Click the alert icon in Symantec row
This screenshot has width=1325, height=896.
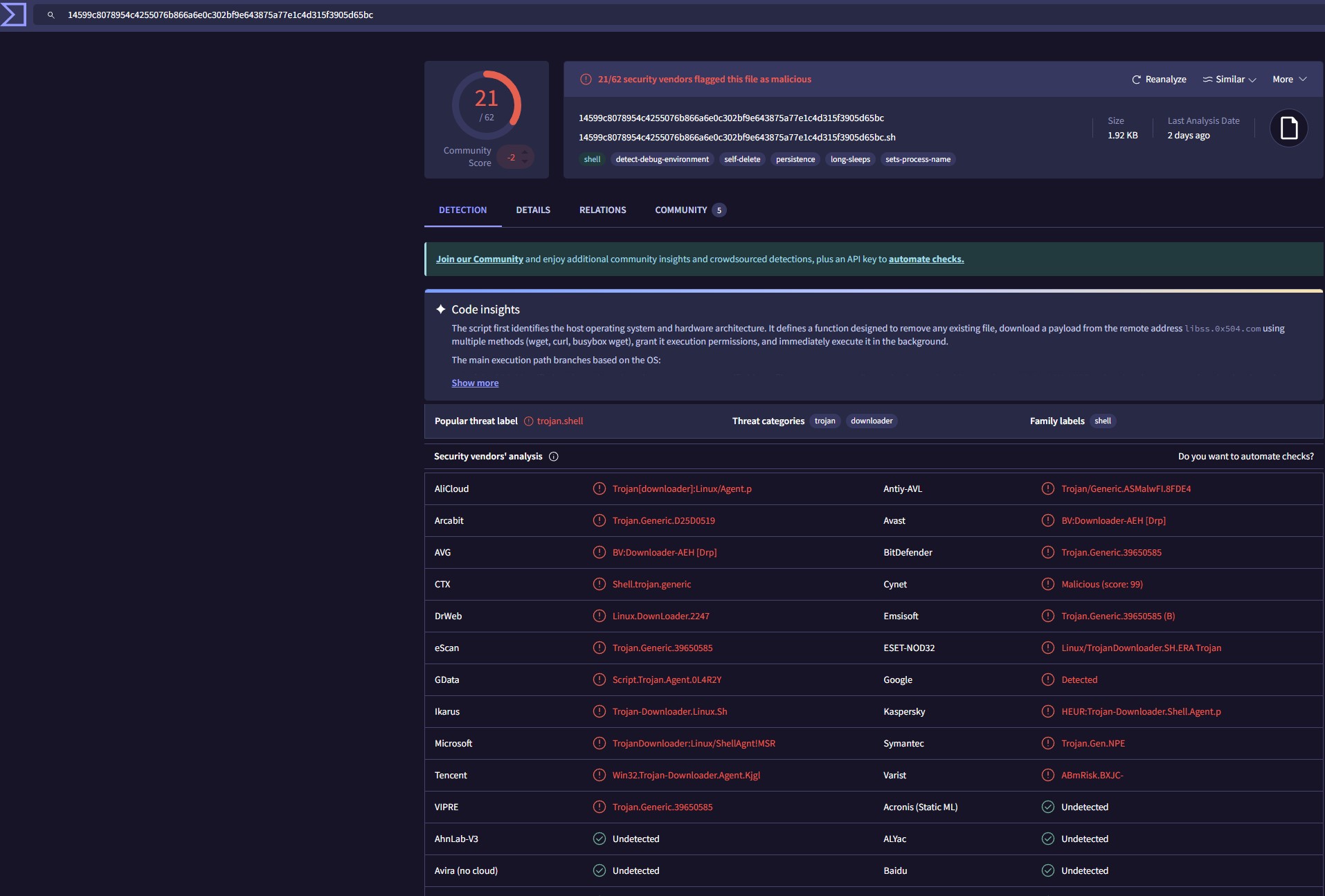[x=1048, y=743]
